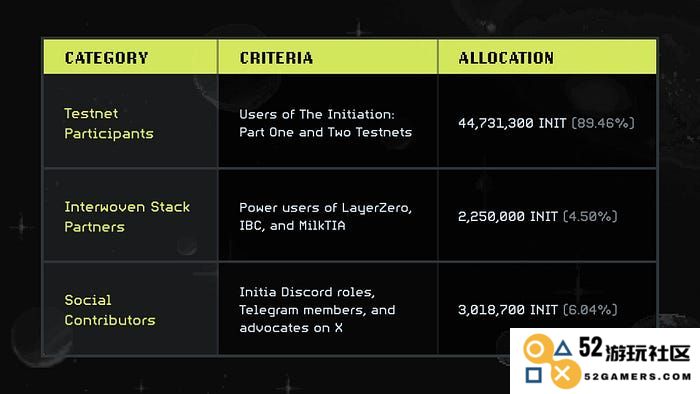Screen dimensions: 700x394
Task: Click the 44,731,300 INIT allocation value
Action: point(512,123)
